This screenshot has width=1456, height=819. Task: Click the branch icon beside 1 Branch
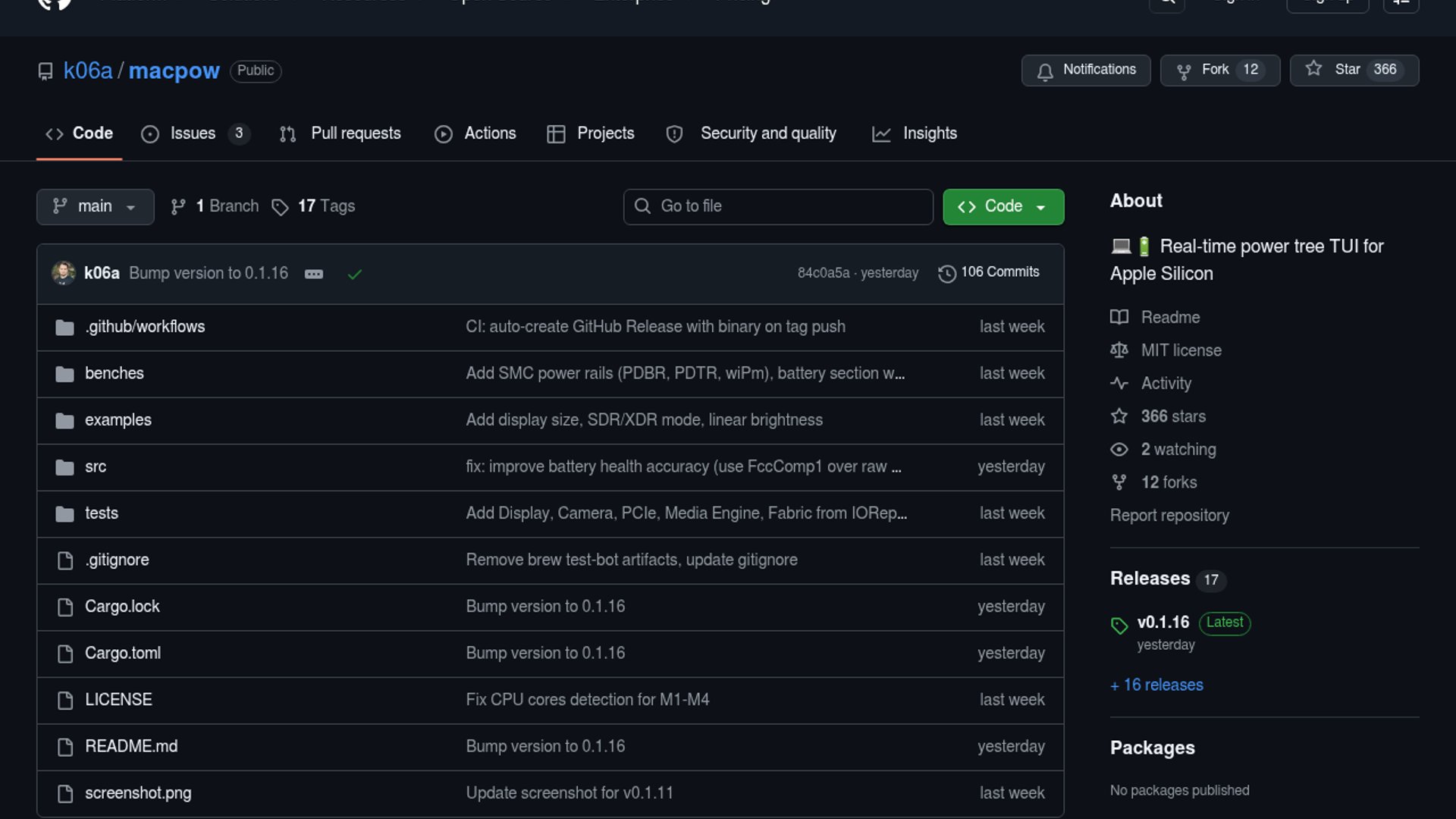coord(178,207)
